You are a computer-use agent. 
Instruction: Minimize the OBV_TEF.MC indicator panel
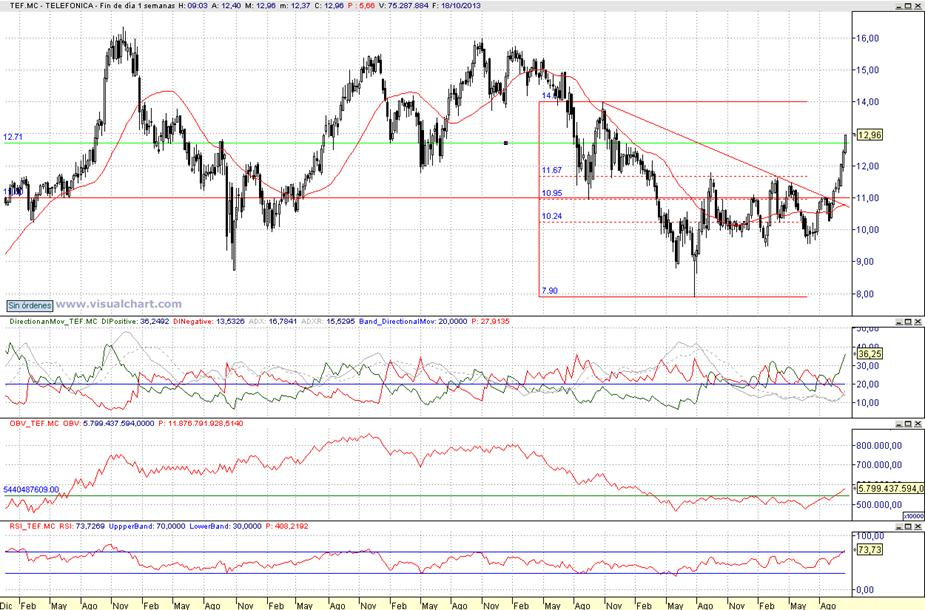point(899,424)
